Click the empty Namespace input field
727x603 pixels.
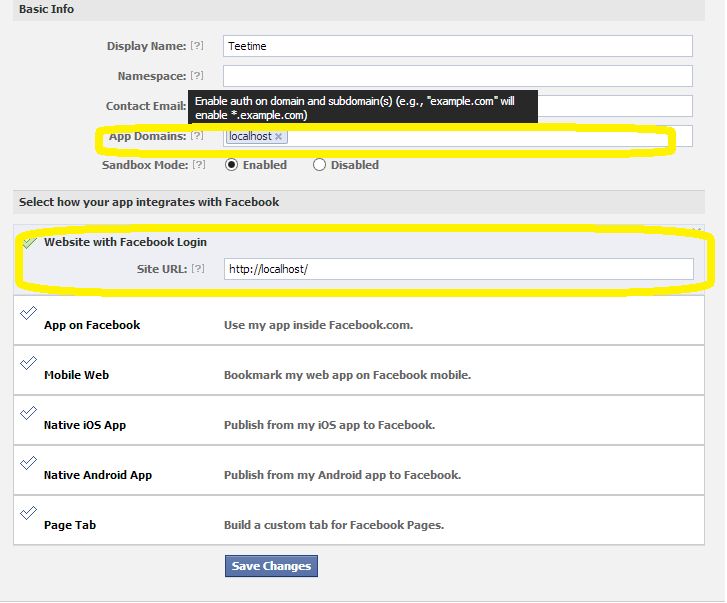[458, 76]
